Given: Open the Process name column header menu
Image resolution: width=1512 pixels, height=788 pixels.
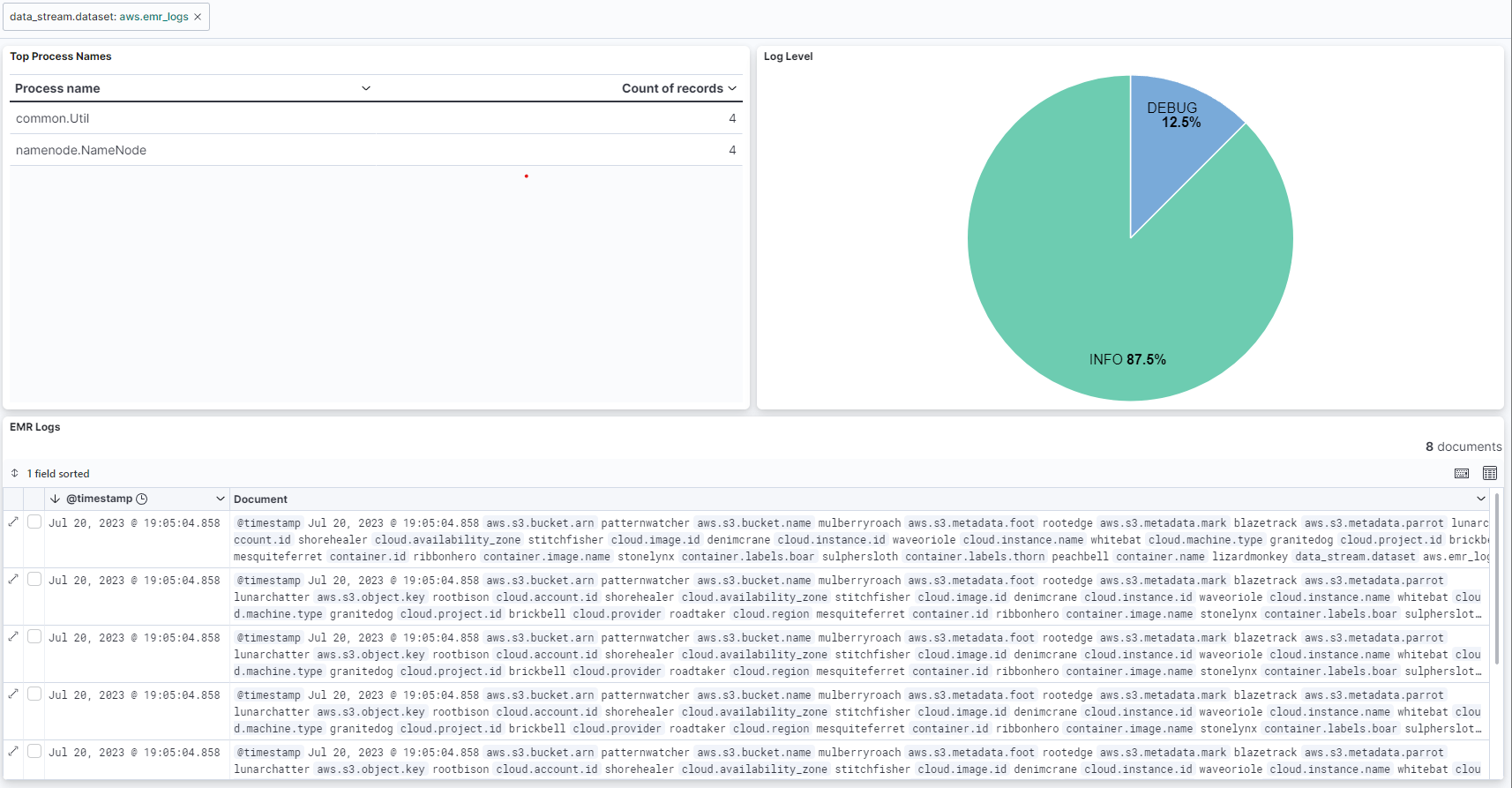Looking at the screenshot, I should [x=366, y=88].
